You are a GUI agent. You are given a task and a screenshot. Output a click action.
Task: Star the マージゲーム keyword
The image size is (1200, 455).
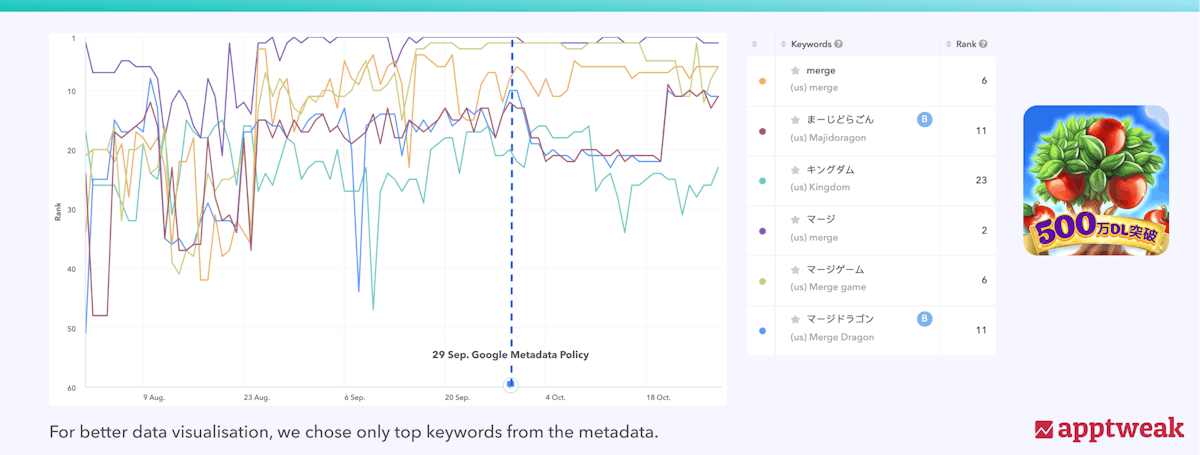(x=795, y=269)
